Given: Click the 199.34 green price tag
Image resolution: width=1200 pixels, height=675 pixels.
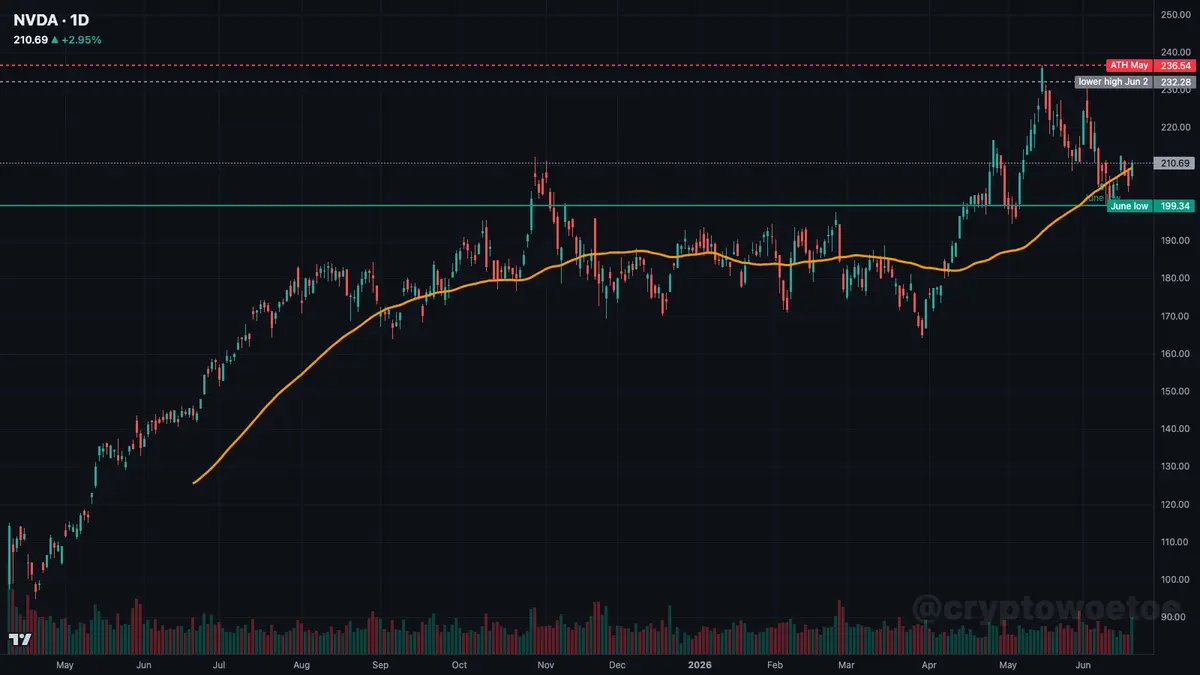Looking at the screenshot, I should point(1174,206).
